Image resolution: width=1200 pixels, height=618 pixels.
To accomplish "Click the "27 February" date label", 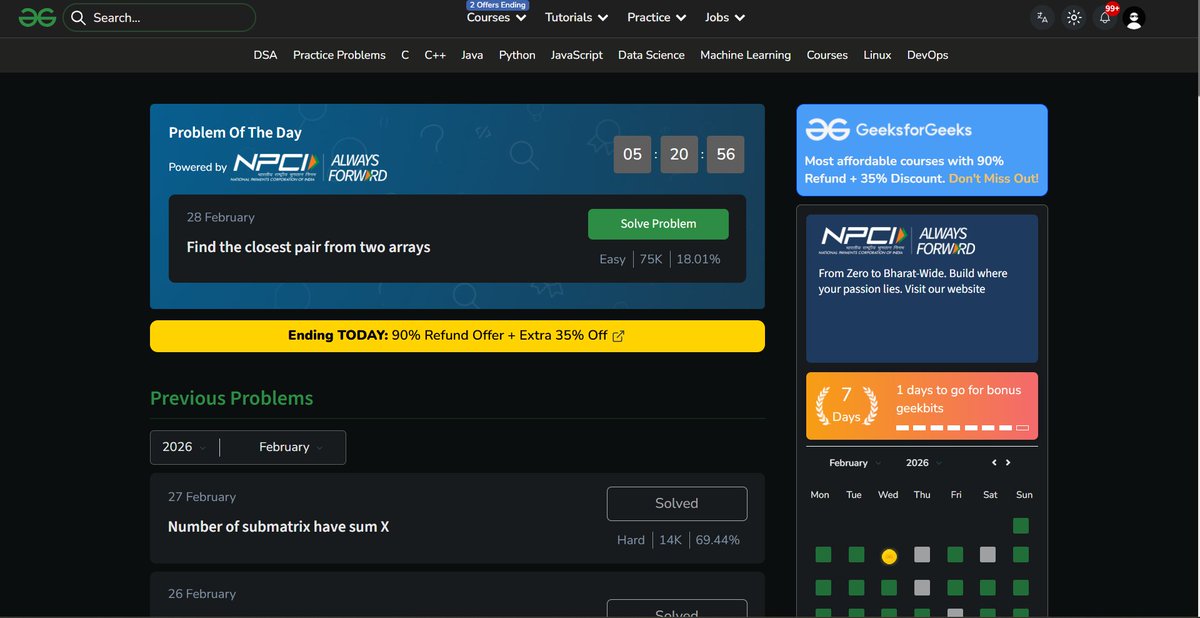I will (202, 497).
